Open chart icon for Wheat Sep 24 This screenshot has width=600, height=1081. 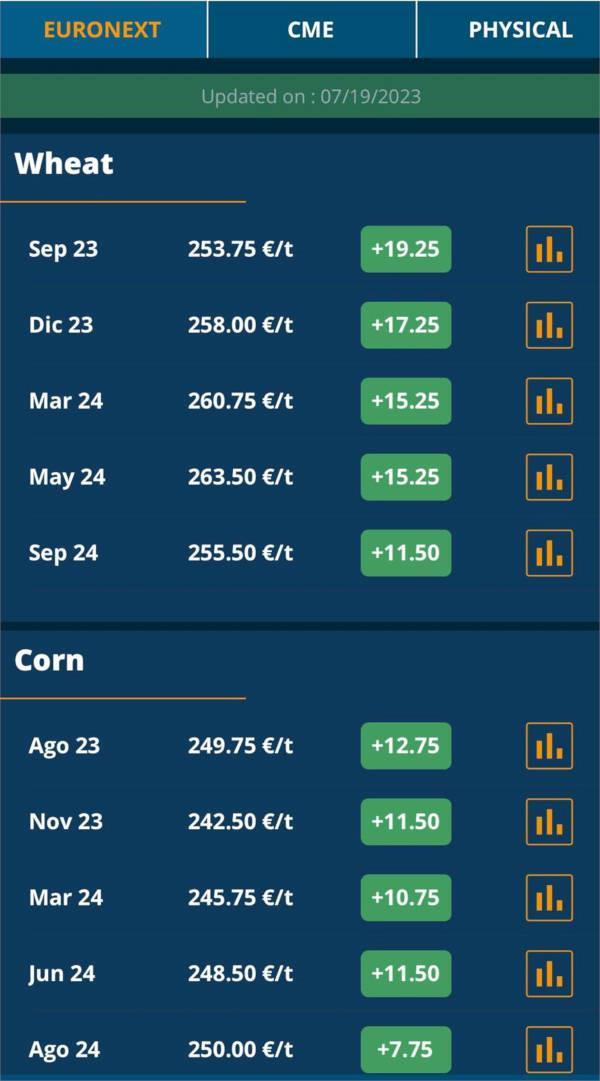click(549, 553)
